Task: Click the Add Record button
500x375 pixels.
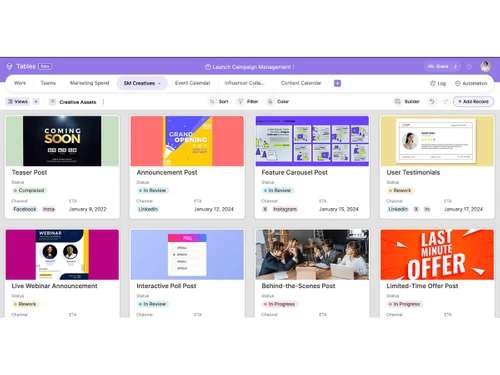Action: pyautogui.click(x=473, y=101)
